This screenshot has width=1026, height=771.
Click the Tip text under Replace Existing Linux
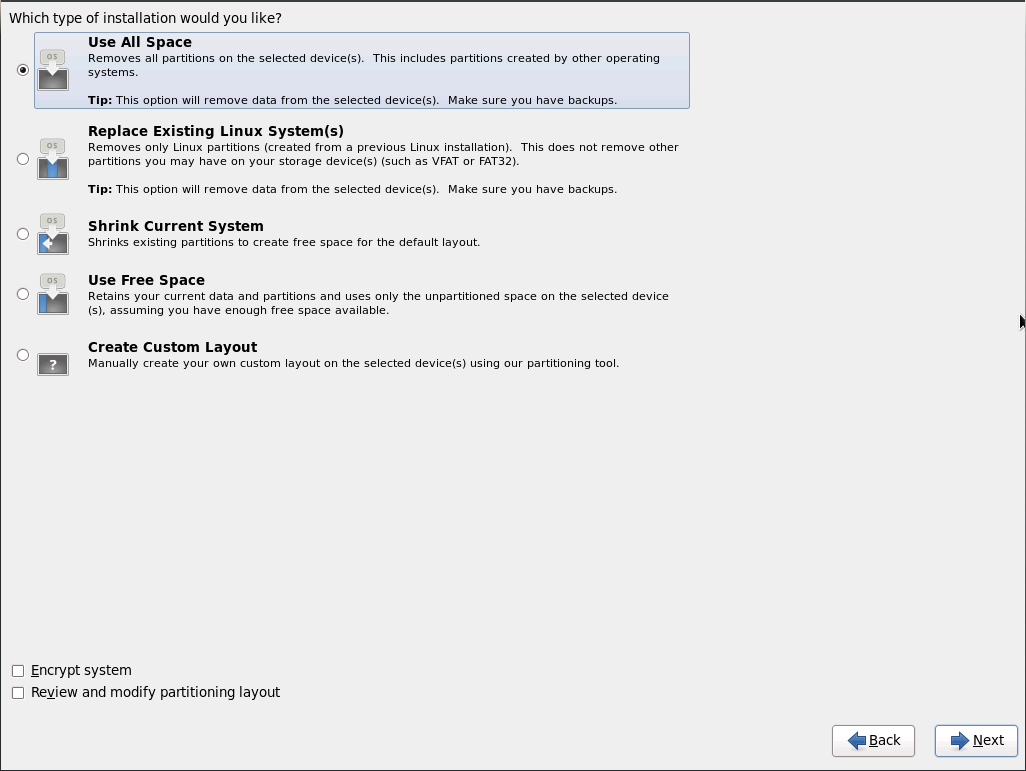[353, 189]
